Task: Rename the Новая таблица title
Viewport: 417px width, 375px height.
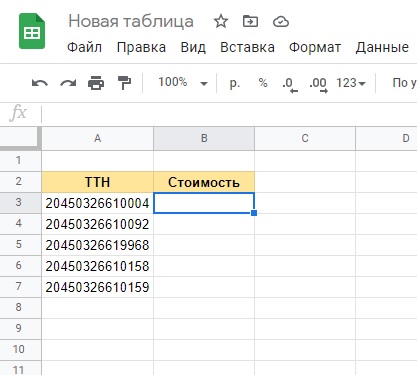Action: [x=131, y=22]
